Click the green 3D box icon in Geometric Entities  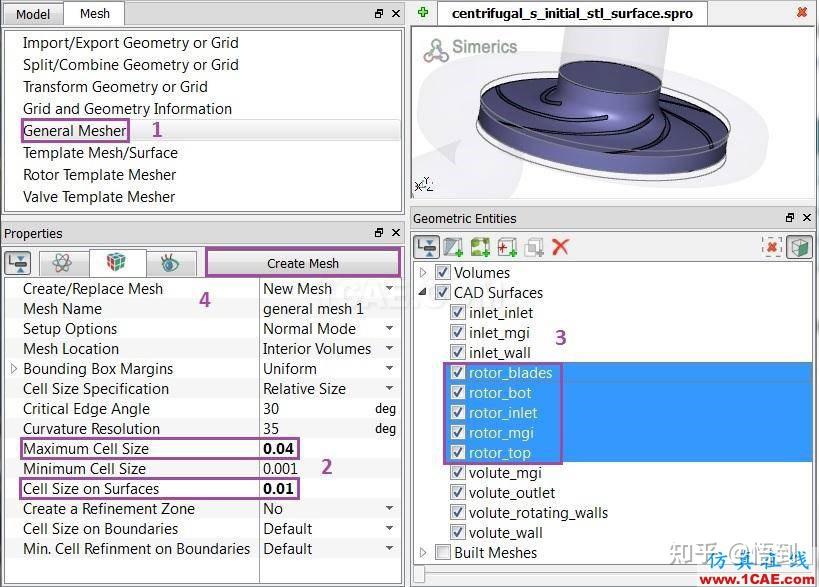800,247
